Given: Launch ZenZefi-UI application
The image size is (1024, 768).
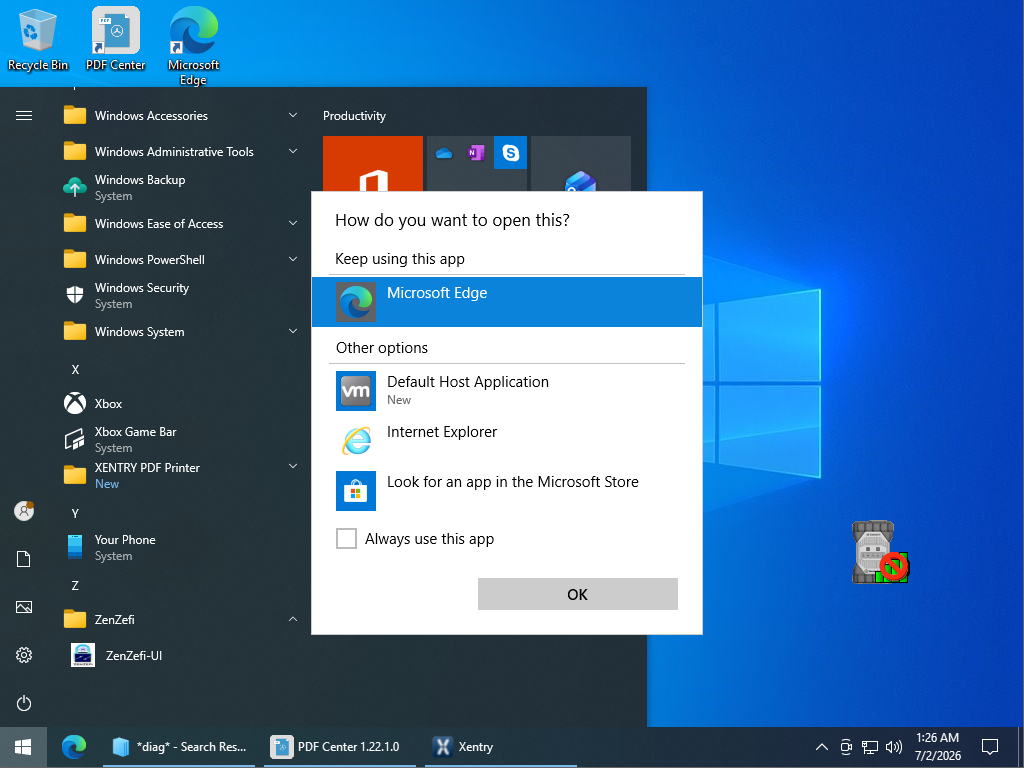Looking at the screenshot, I should [x=182, y=655].
